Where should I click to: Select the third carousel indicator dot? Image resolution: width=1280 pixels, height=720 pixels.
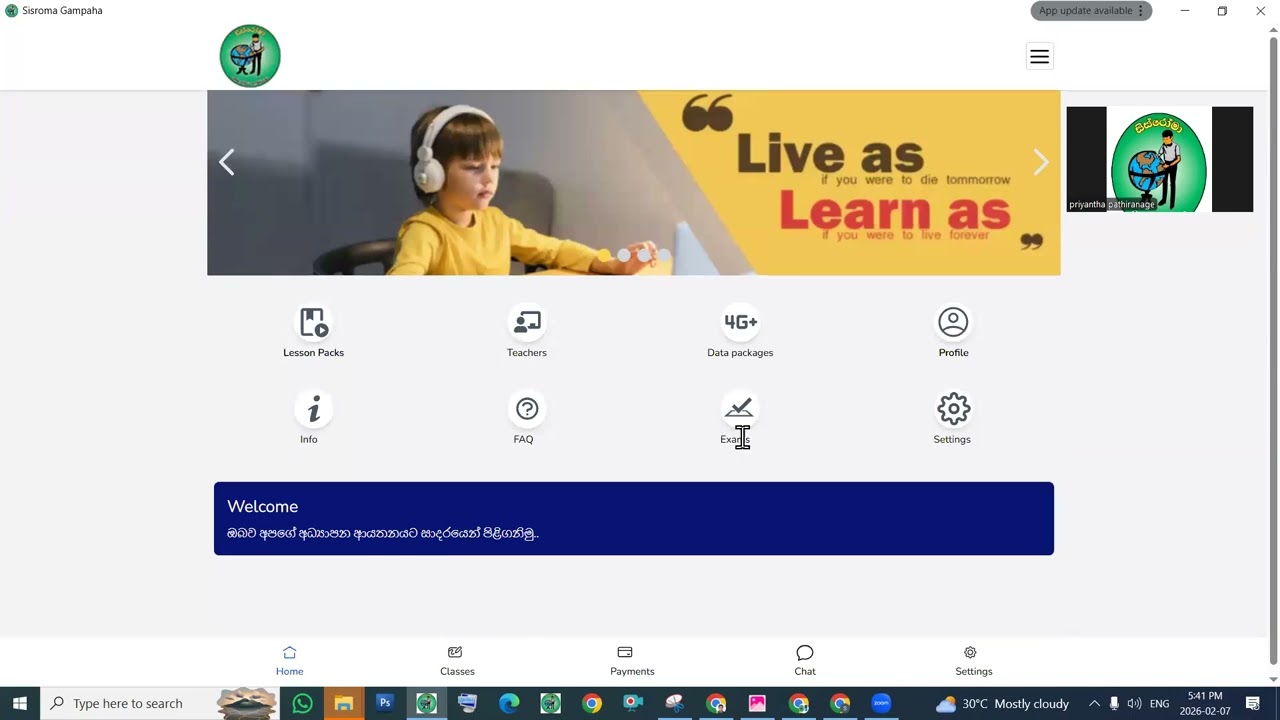(x=644, y=256)
